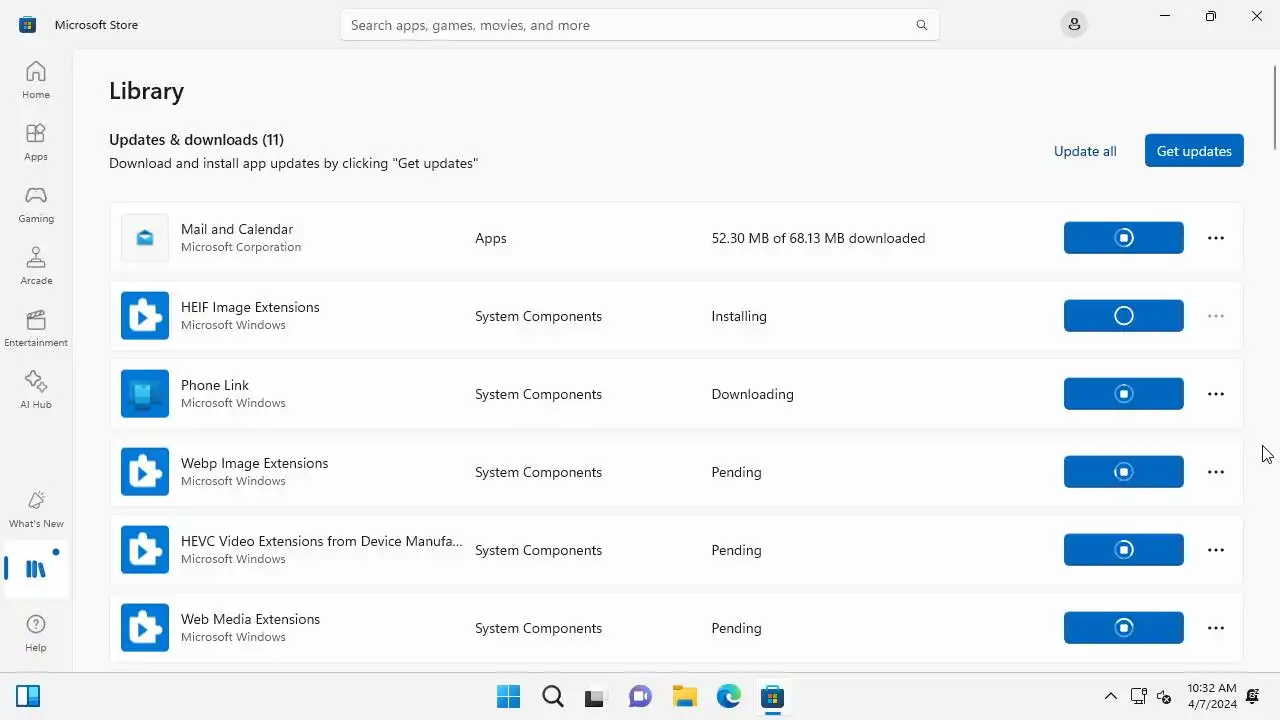Cancel the pending HEVC Video Extensions update

click(1124, 550)
